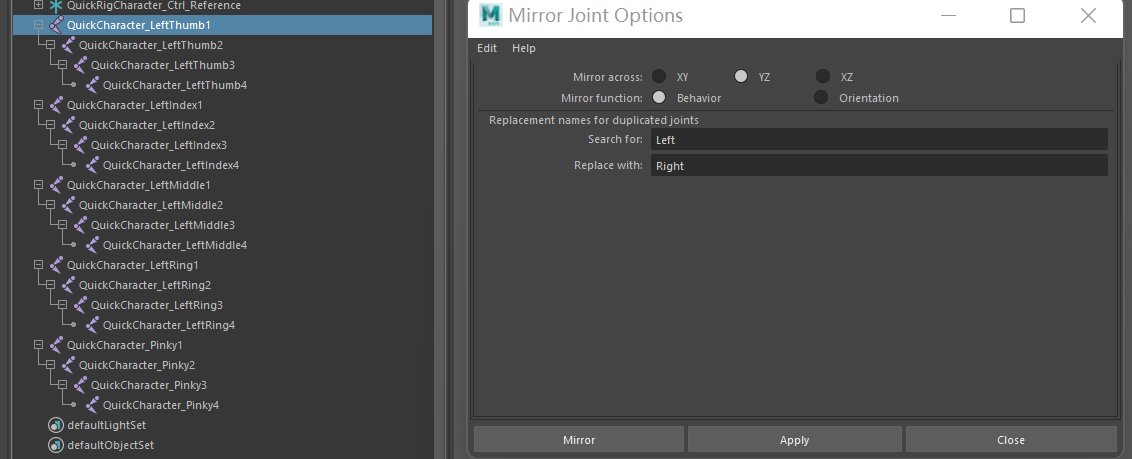Image resolution: width=1132 pixels, height=459 pixels.
Task: Click joint icon of QuickCharacter_LeftThumb4
Action: (x=92, y=85)
